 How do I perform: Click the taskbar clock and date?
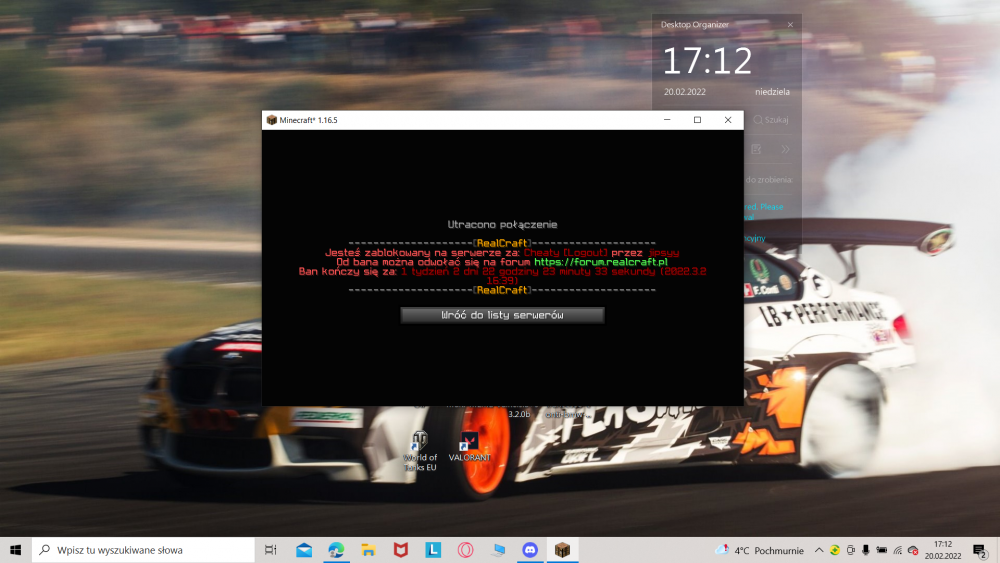(942, 550)
